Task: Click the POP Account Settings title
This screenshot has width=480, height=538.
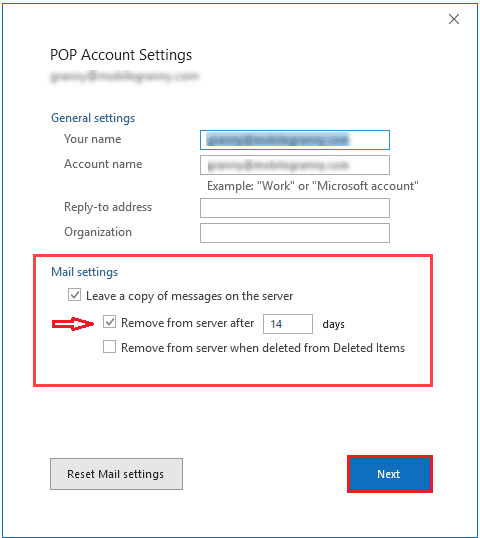Action: 121,55
